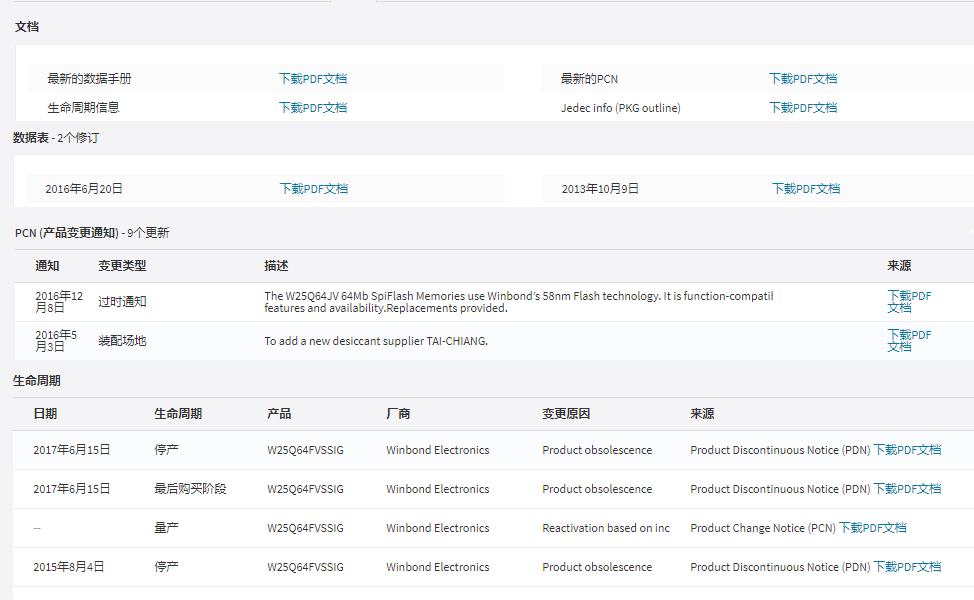Select the 生命周期信息 label
974x600 pixels.
[x=83, y=107]
